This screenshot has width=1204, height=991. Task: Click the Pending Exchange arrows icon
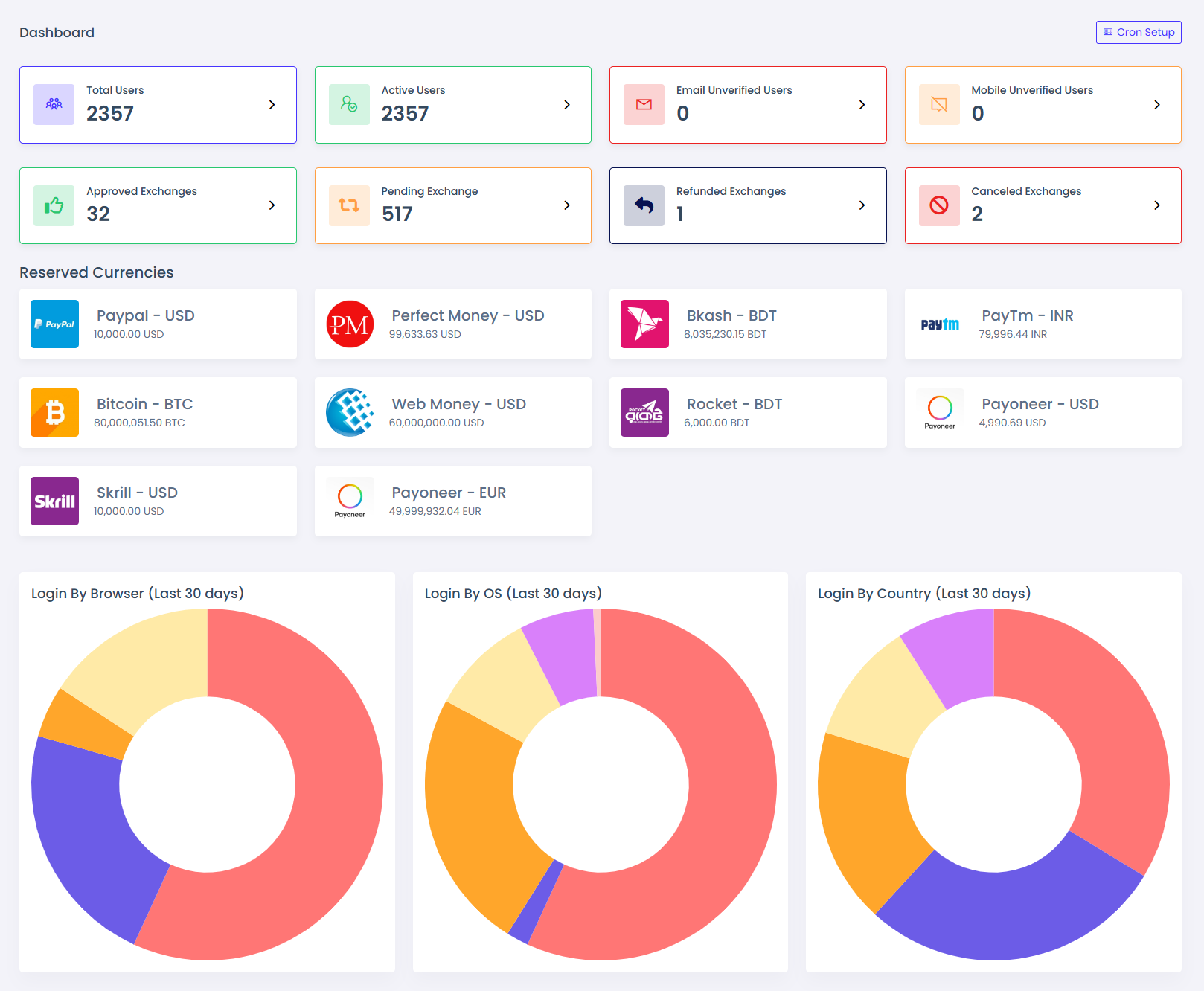tap(349, 205)
